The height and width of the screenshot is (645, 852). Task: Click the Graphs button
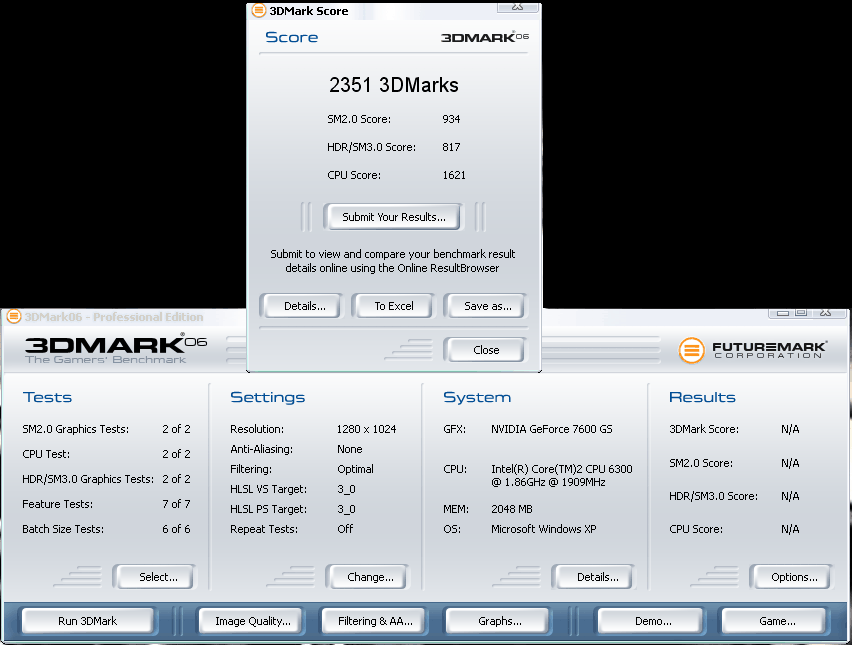499,621
